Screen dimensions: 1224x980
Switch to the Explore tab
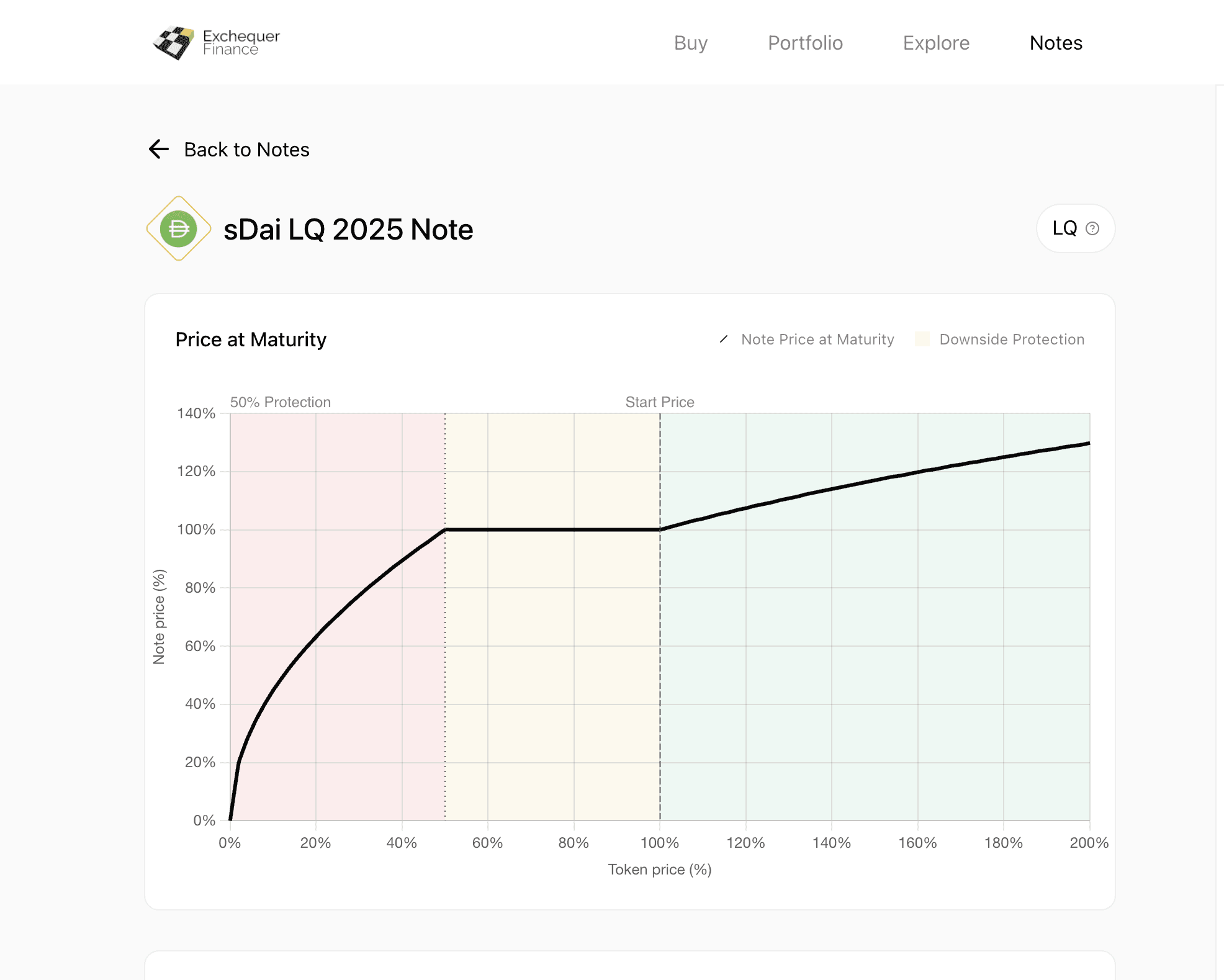[936, 43]
